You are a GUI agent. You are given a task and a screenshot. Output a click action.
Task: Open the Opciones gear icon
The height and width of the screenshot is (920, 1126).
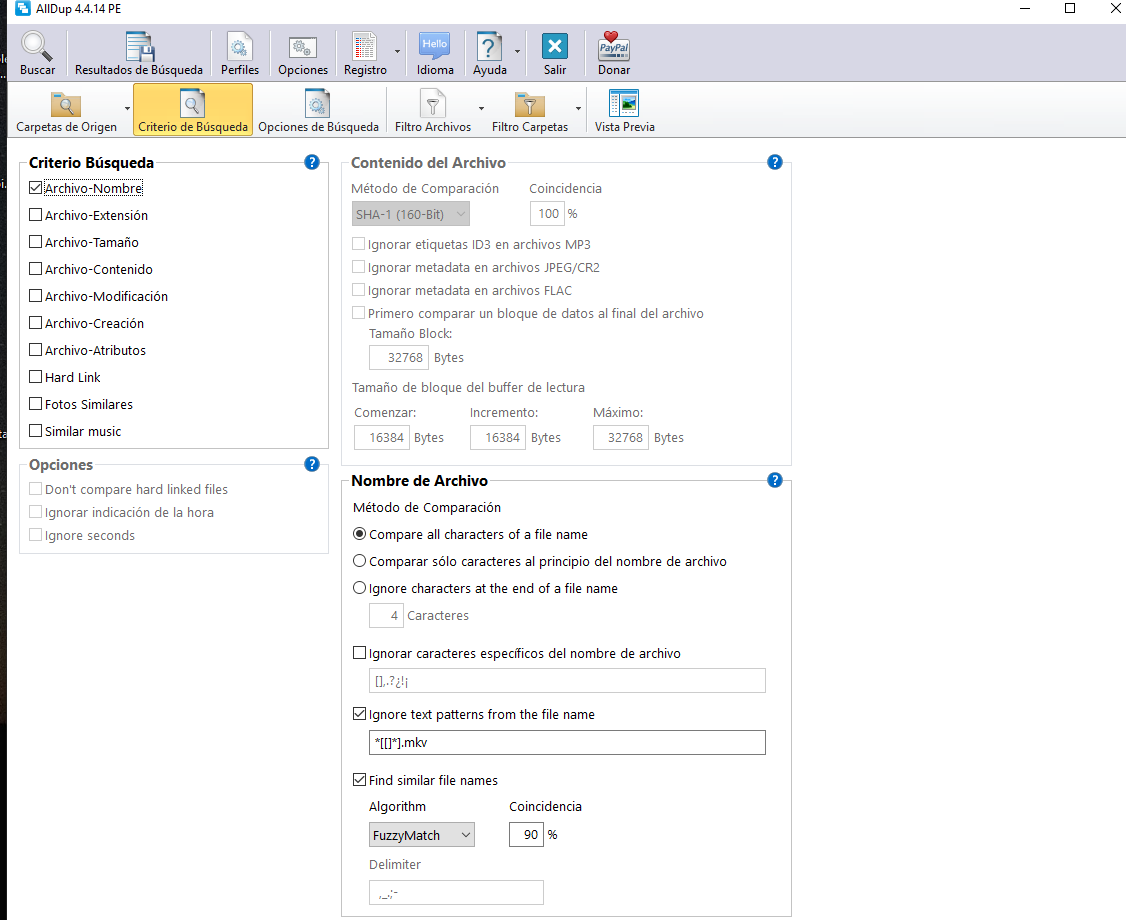(x=303, y=47)
